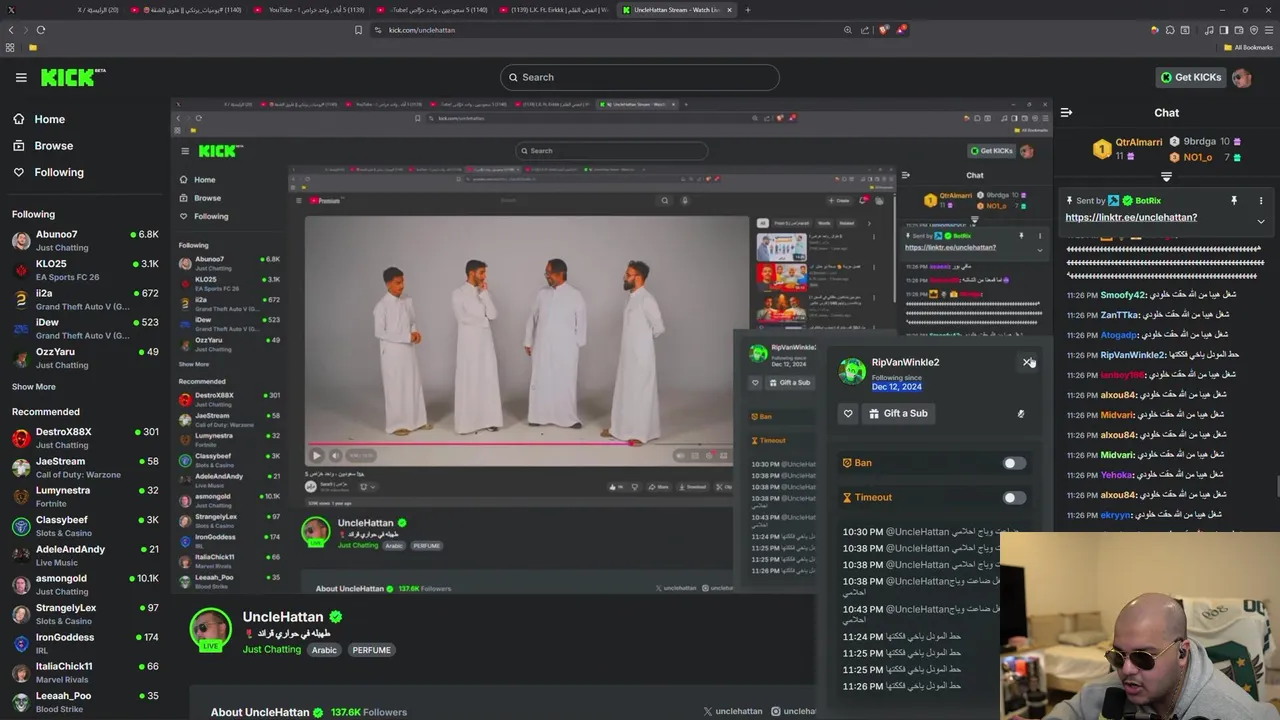Image resolution: width=1280 pixels, height=720 pixels.
Task: Reload the page with browser refresh icon
Action: click(41, 30)
